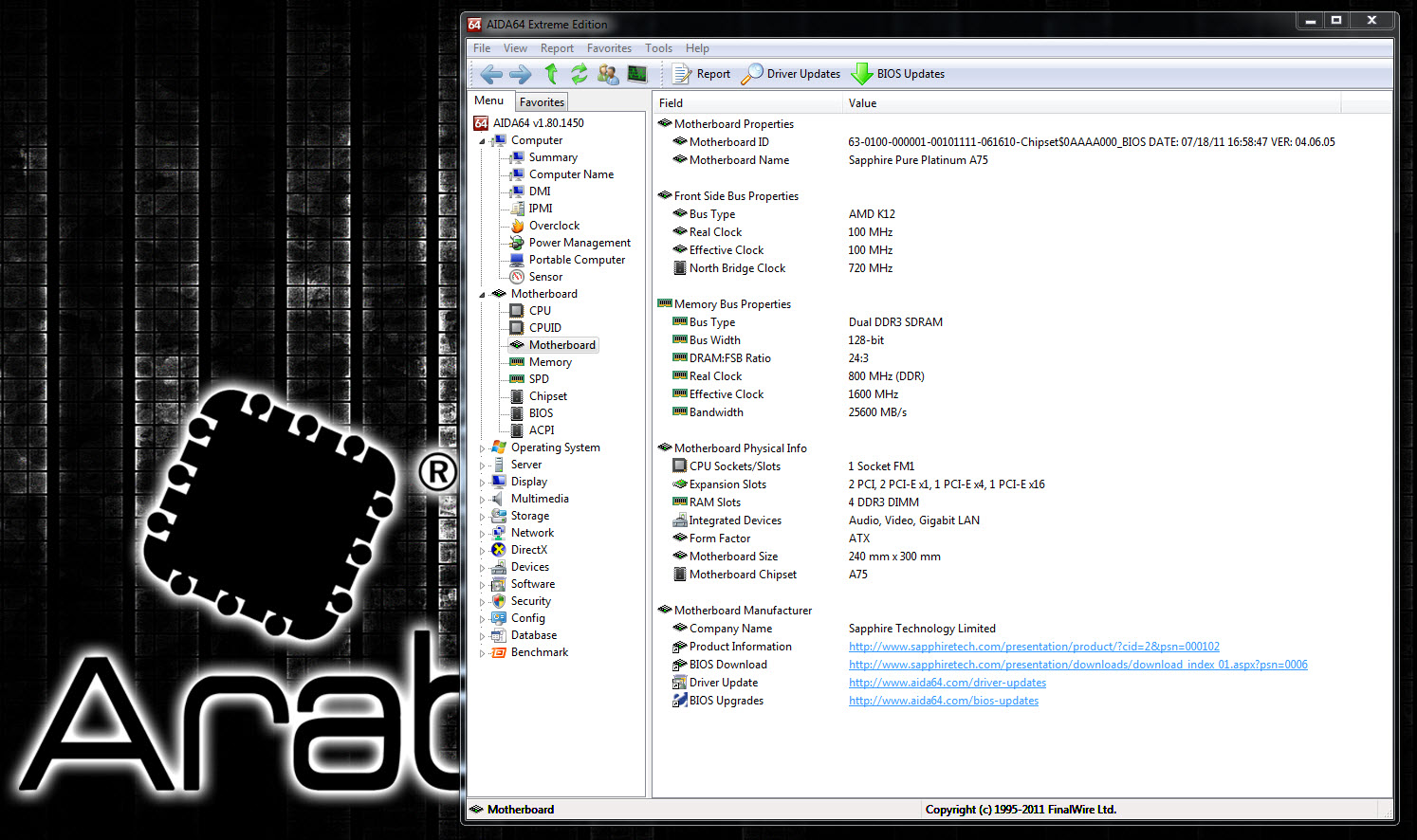Select Computer Name in the tree
Image resolution: width=1417 pixels, height=840 pixels.
(571, 174)
